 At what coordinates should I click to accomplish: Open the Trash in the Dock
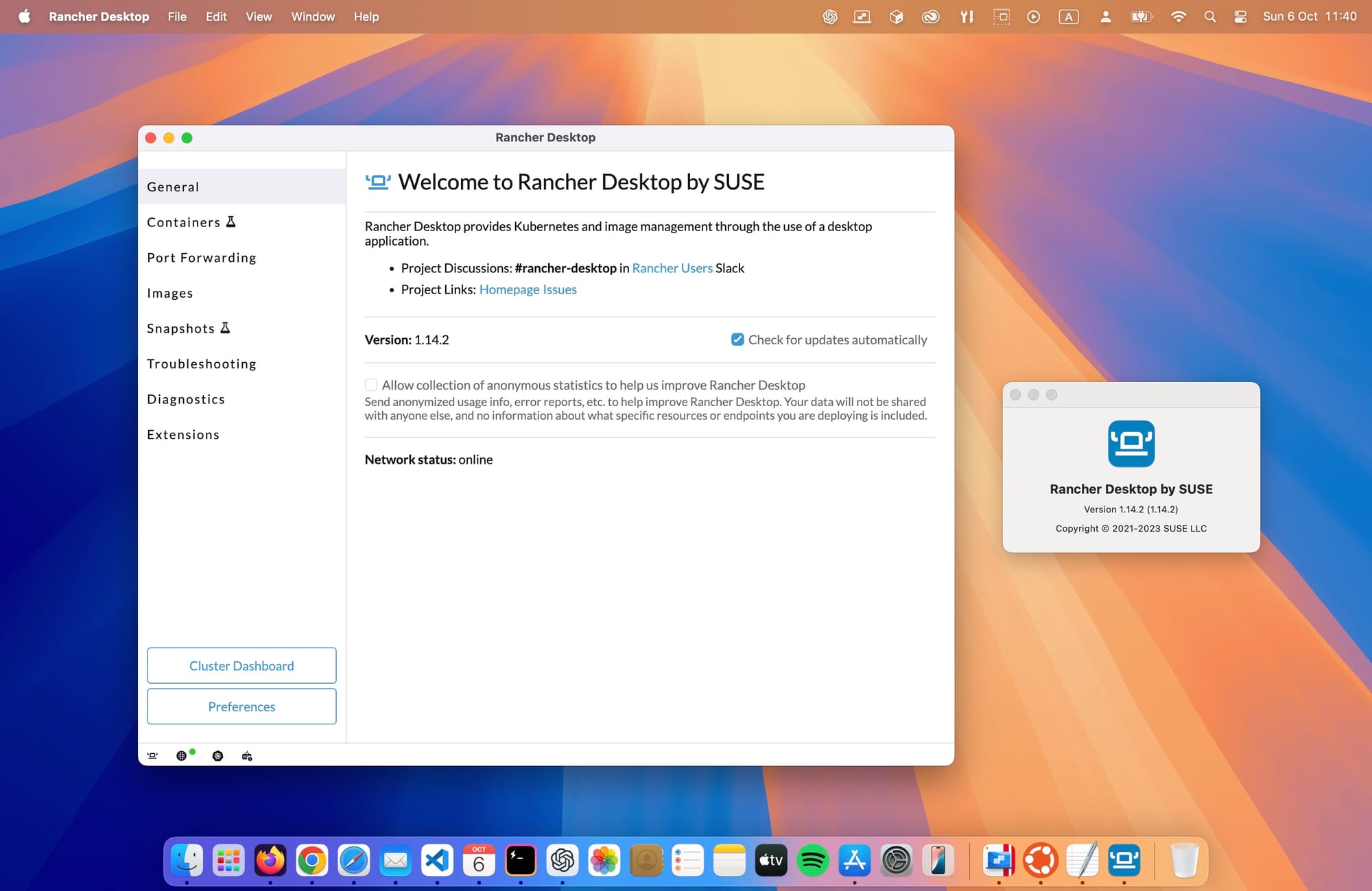point(1185,860)
